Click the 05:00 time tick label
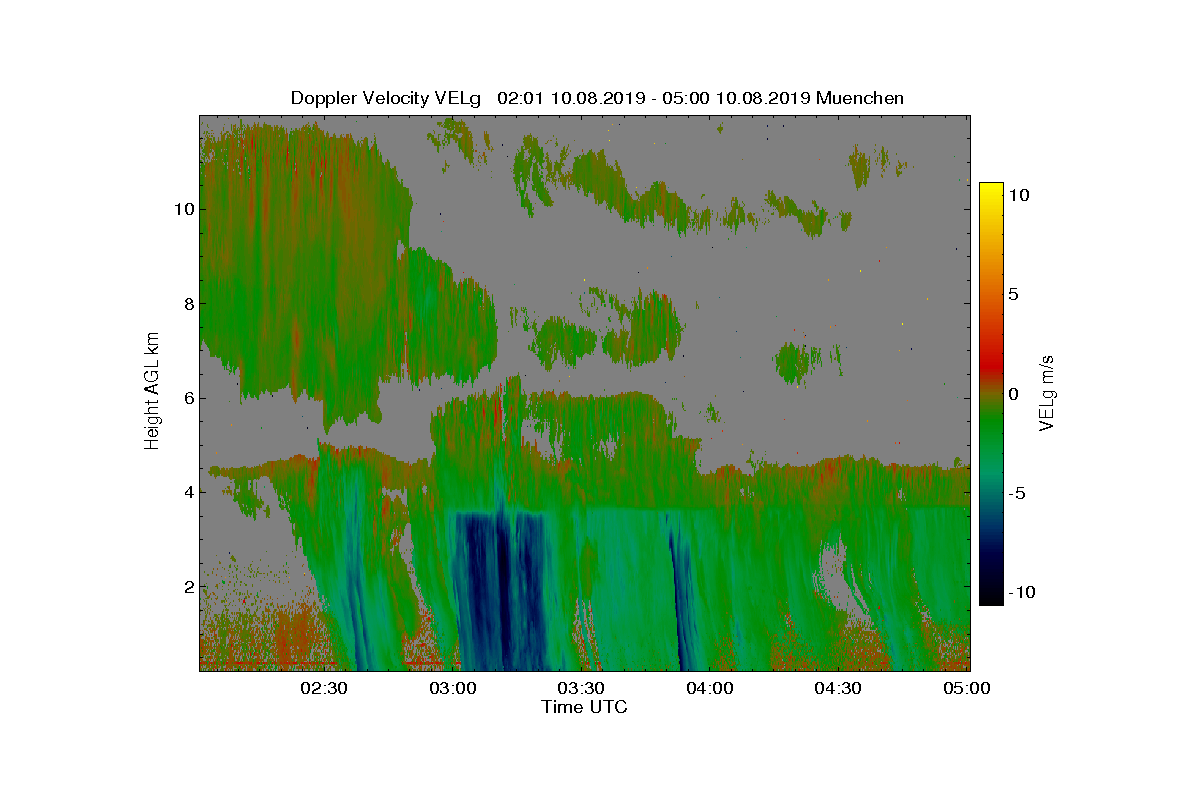Image resolution: width=1200 pixels, height=800 pixels. (966, 688)
